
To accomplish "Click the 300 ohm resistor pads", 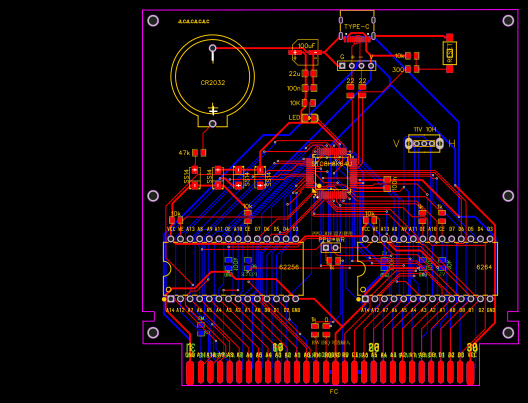I will pos(412,69).
